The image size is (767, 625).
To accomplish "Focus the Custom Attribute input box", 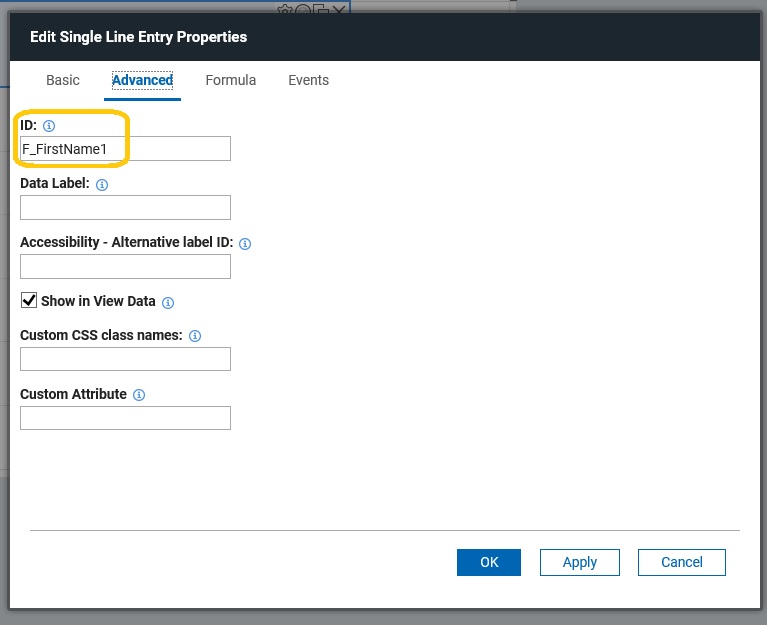I will [x=125, y=418].
